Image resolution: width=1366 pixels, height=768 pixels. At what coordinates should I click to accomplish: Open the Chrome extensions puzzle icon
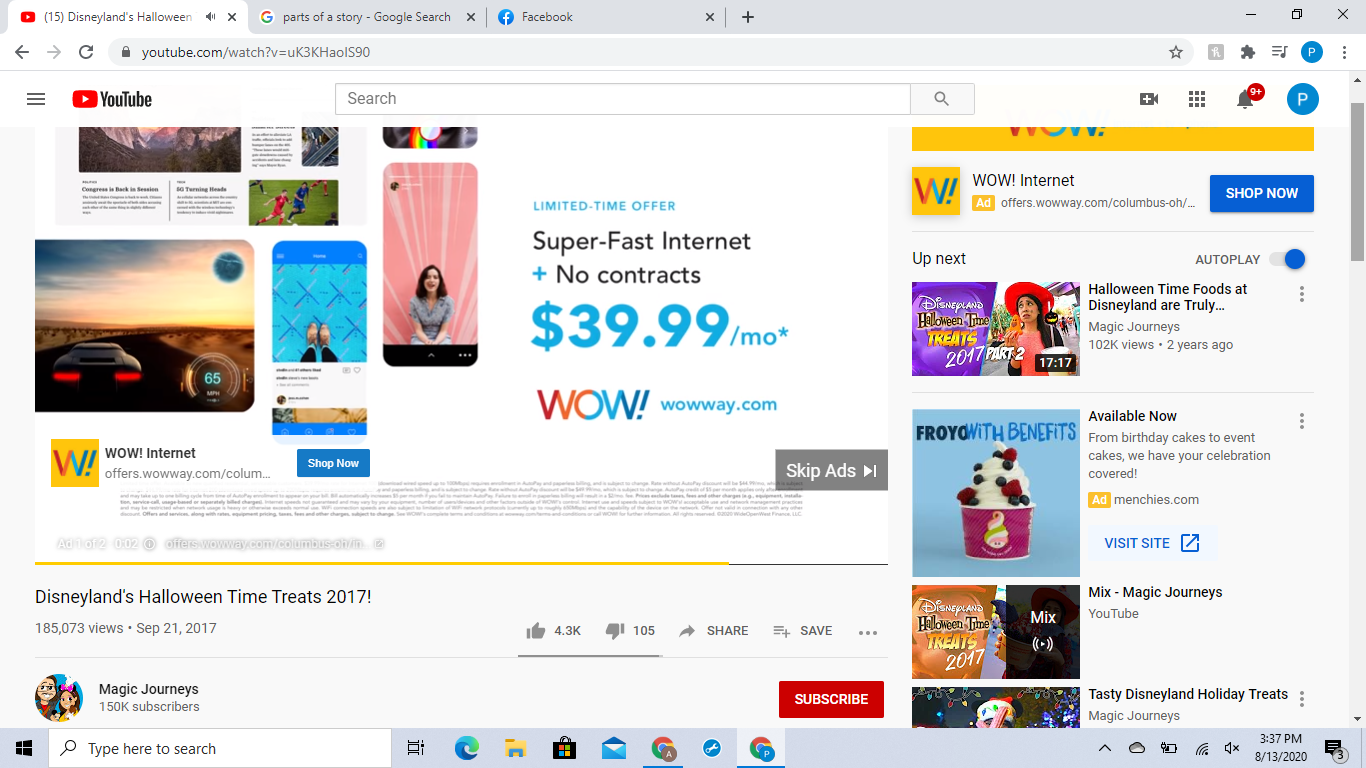[1247, 52]
